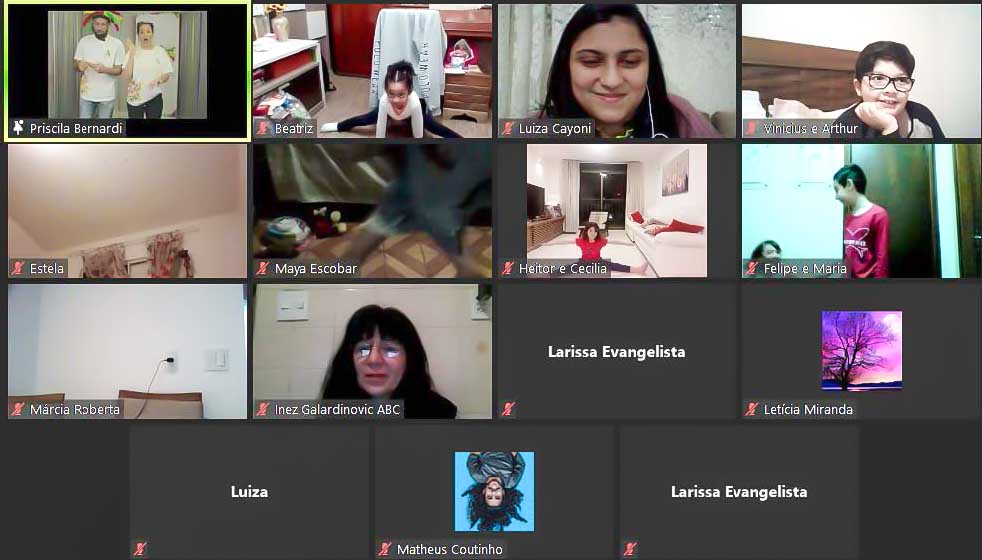
Task: Click muted mic icon by Inez Galardinovic ABC
Action: (x=263, y=409)
